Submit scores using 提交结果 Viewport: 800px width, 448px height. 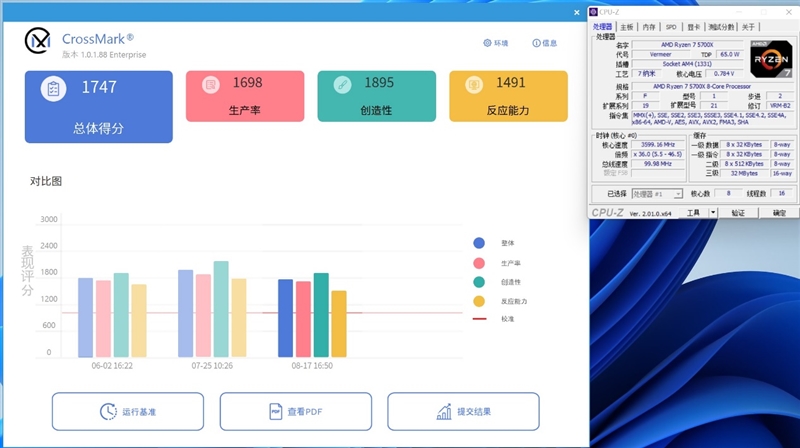463,411
